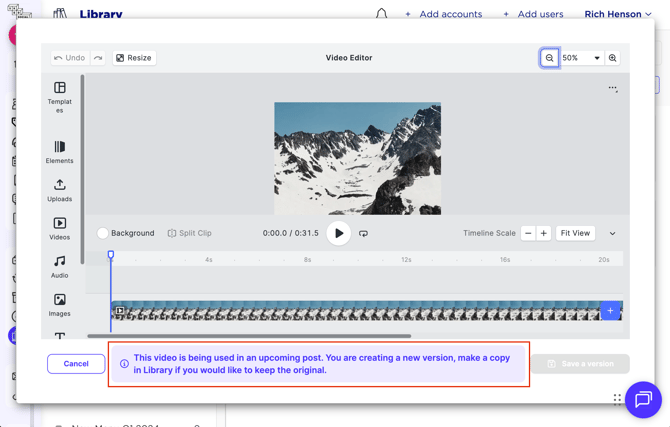Click the time display 0:00.0 / 0:31.5
Viewport: 670px width, 427px height.
[x=291, y=233]
